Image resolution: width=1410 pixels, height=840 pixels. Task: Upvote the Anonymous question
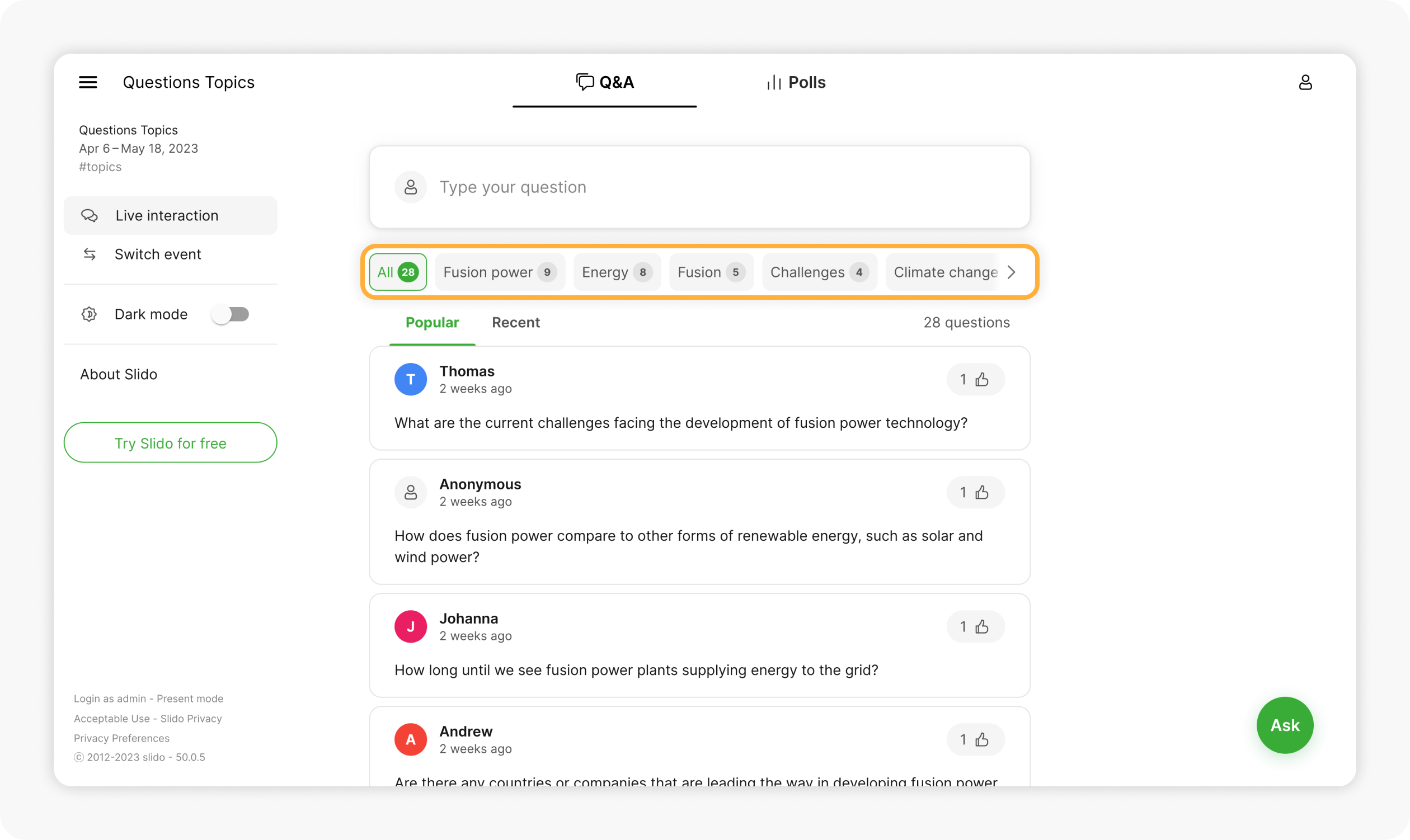coord(975,493)
